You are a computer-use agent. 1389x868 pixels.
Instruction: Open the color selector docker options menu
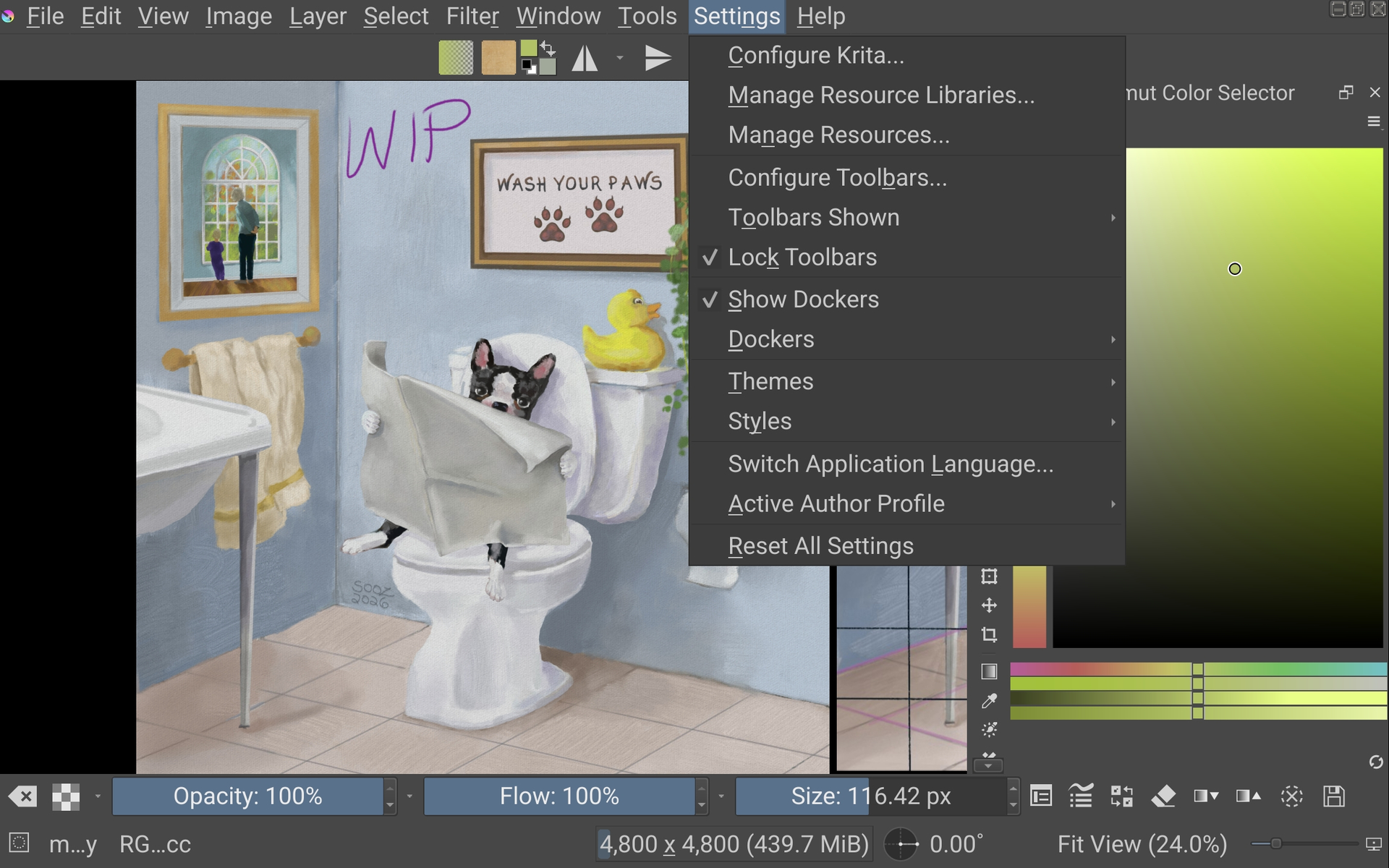point(1374,122)
